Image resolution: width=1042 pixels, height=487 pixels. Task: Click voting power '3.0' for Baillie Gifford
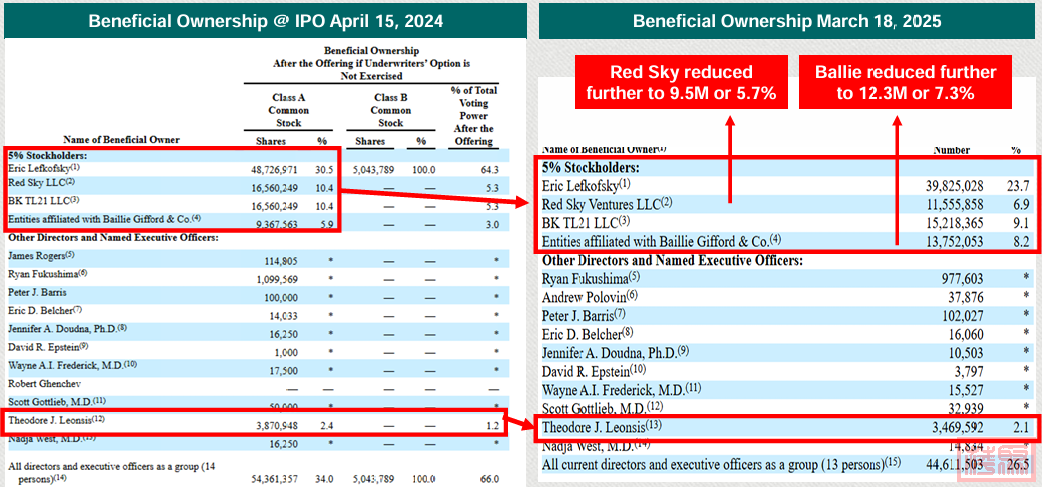tap(491, 226)
